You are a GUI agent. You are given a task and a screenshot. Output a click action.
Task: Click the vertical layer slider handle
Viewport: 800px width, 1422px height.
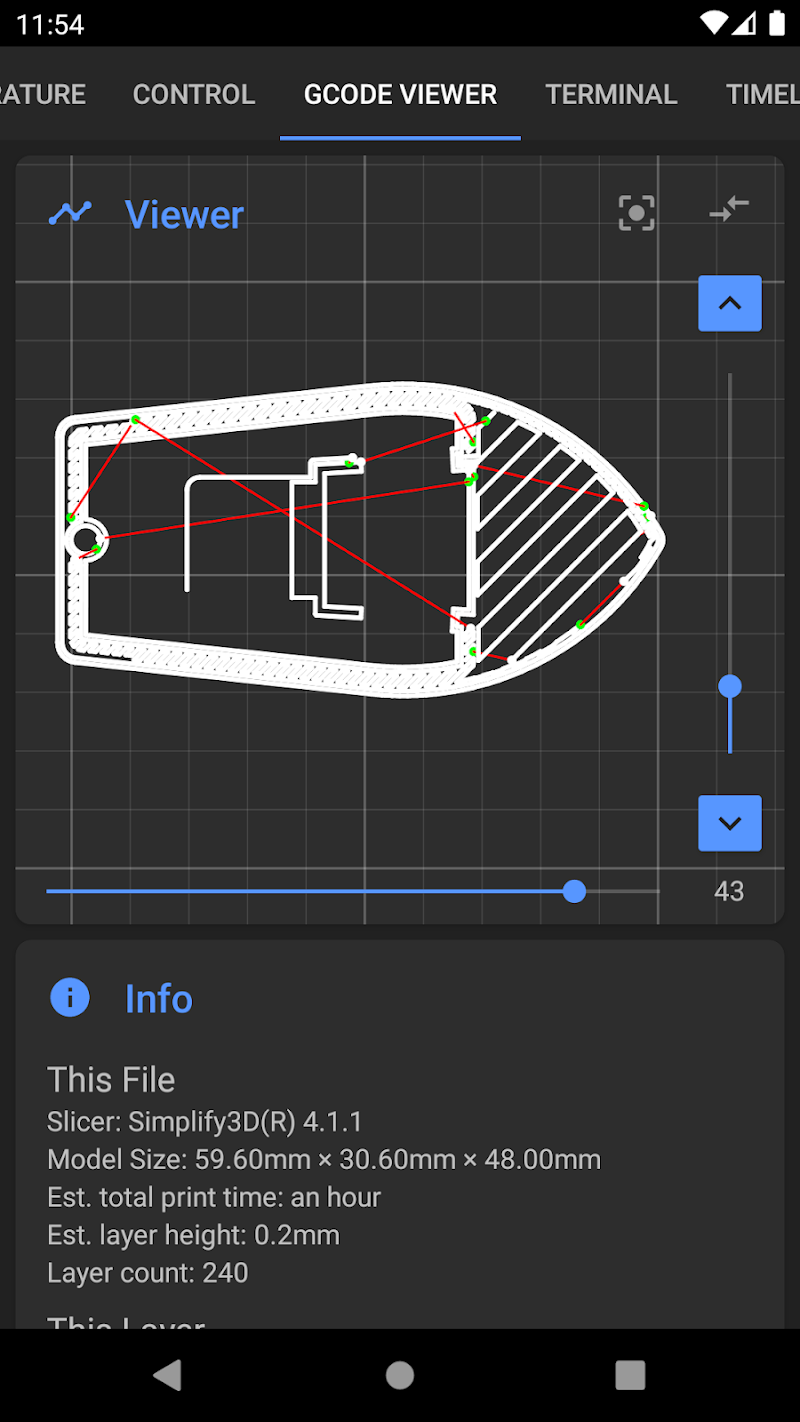pyautogui.click(x=730, y=686)
